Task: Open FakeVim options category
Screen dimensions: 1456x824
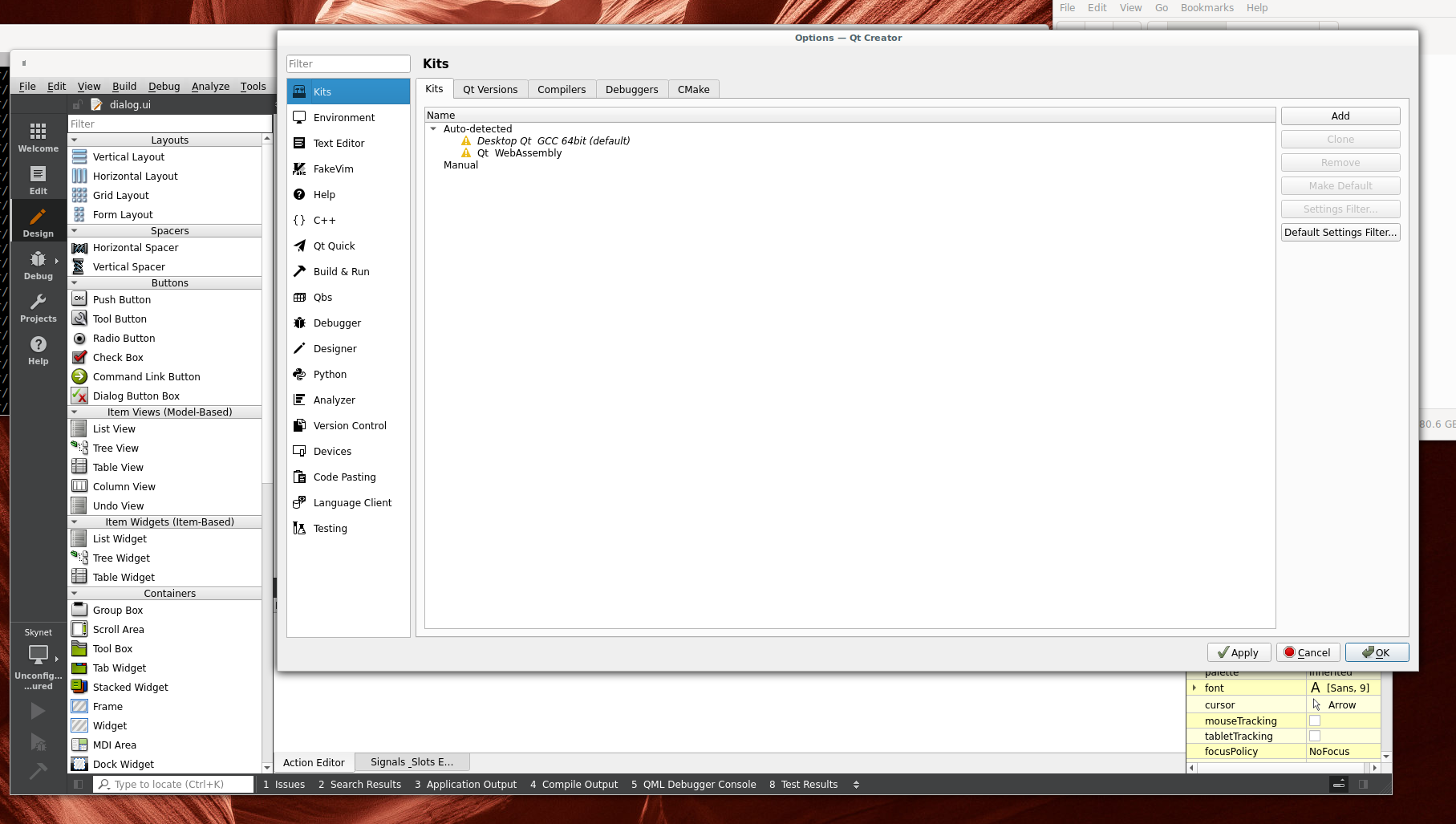Action: click(x=348, y=168)
